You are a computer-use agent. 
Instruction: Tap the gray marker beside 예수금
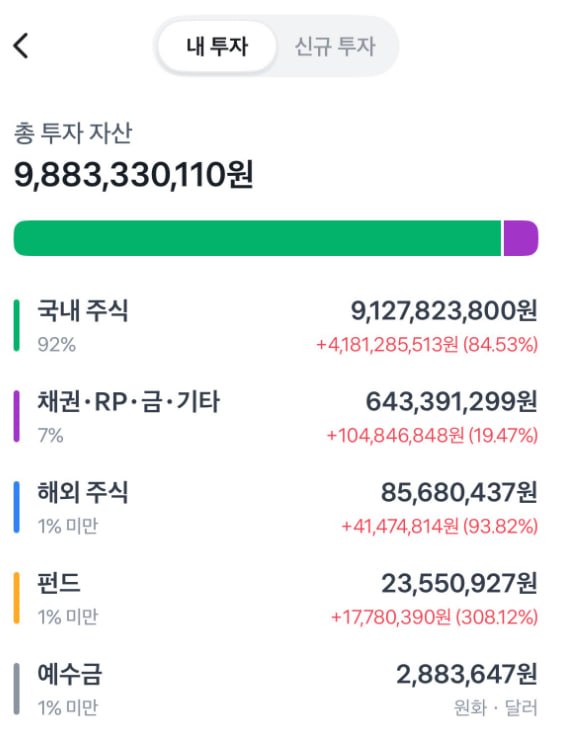coord(17,689)
